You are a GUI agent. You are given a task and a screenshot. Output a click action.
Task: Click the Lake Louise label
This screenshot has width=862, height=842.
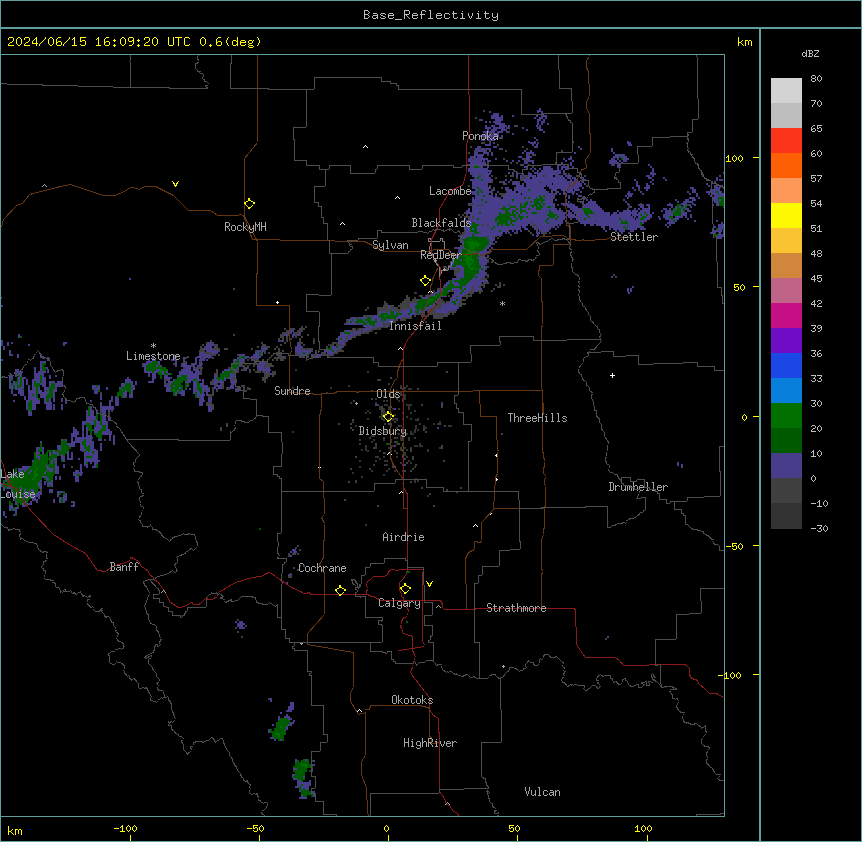[18, 484]
